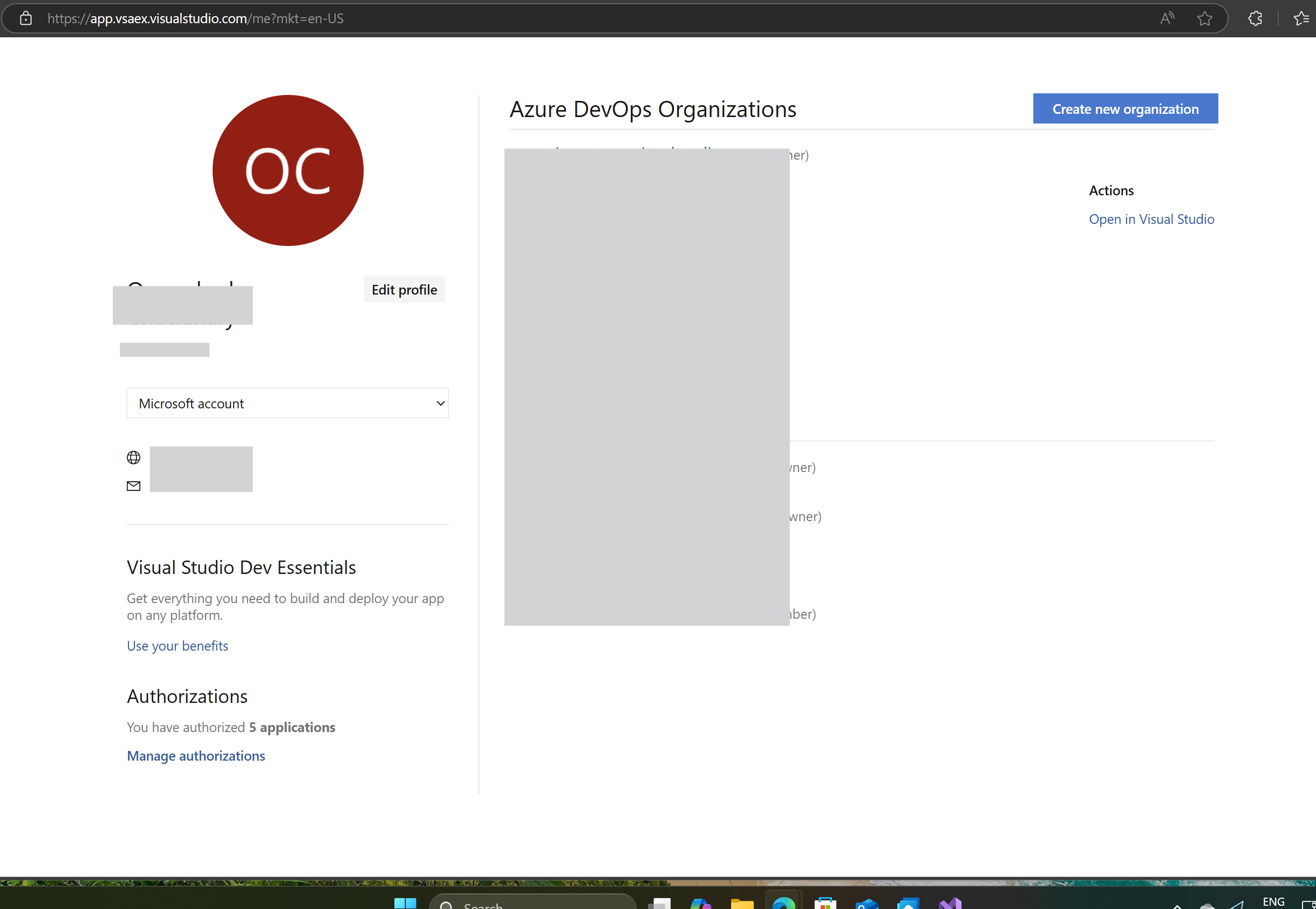Screen dimensions: 1316x909
Task: Click the Read aloud icon in address bar
Action: (x=1167, y=18)
